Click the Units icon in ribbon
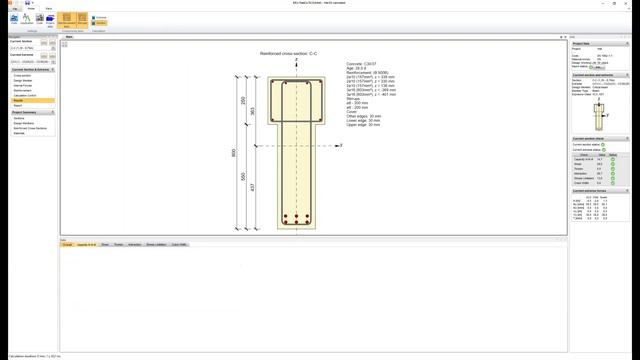The height and width of the screenshot is (360, 640). 14,19
